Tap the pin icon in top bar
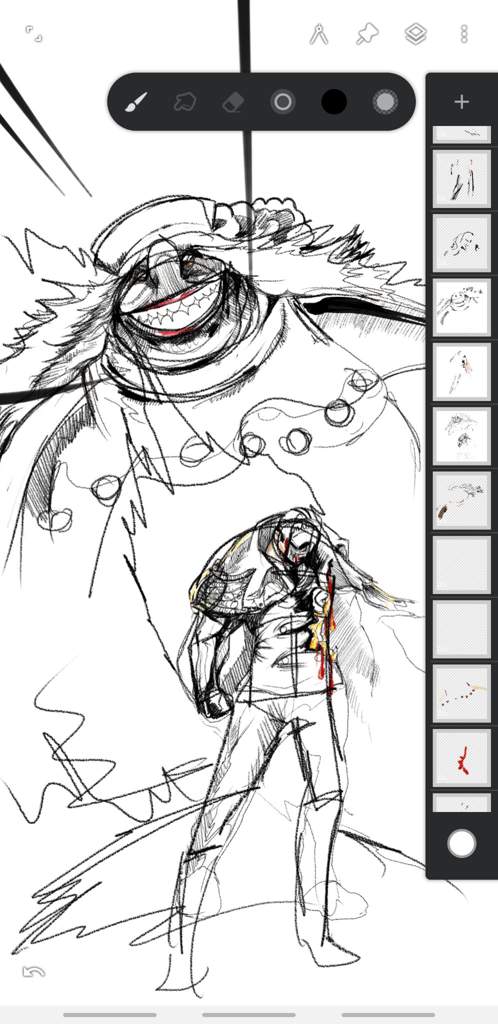The width and height of the screenshot is (498, 1024). (x=367, y=34)
